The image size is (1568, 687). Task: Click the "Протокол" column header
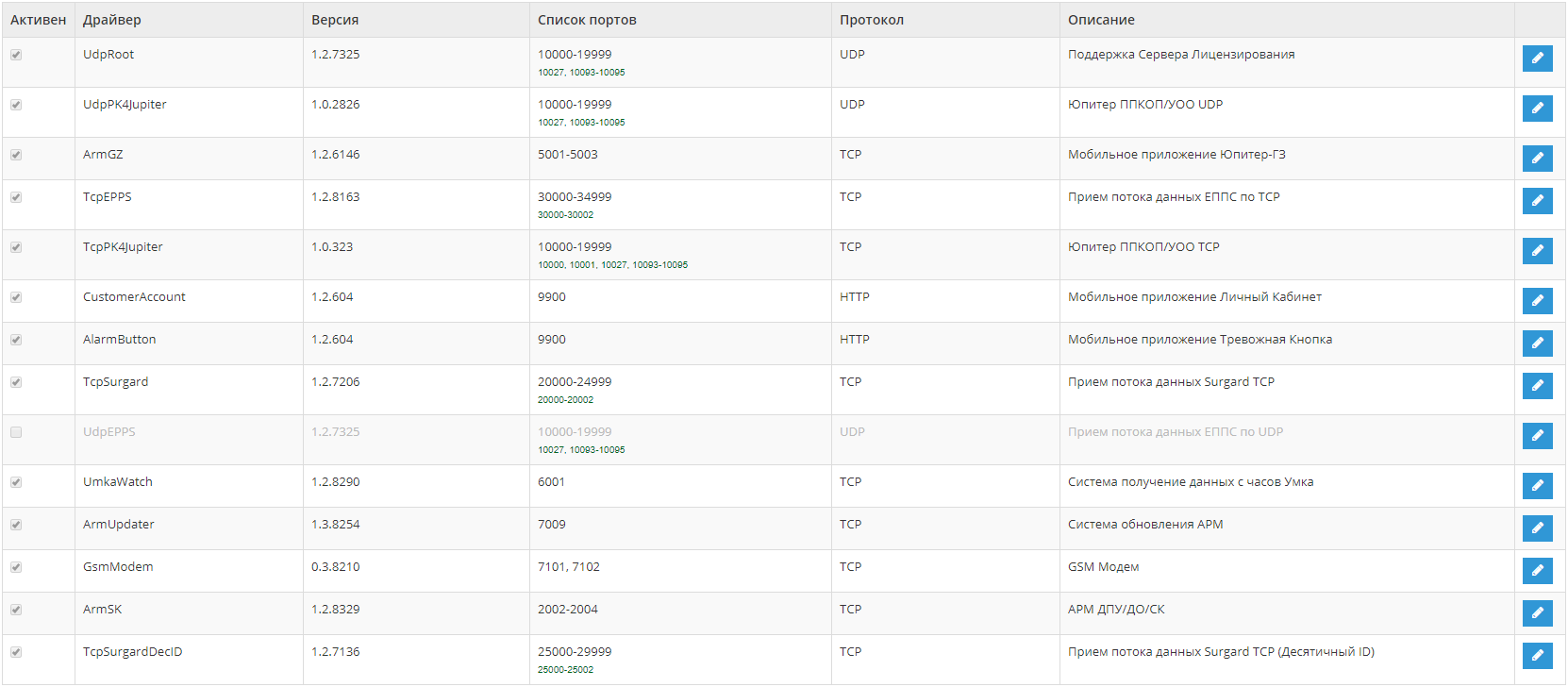pos(872,20)
